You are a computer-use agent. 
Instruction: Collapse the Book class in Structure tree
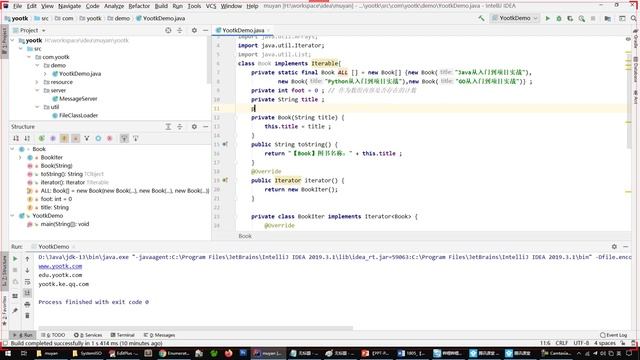[13, 149]
